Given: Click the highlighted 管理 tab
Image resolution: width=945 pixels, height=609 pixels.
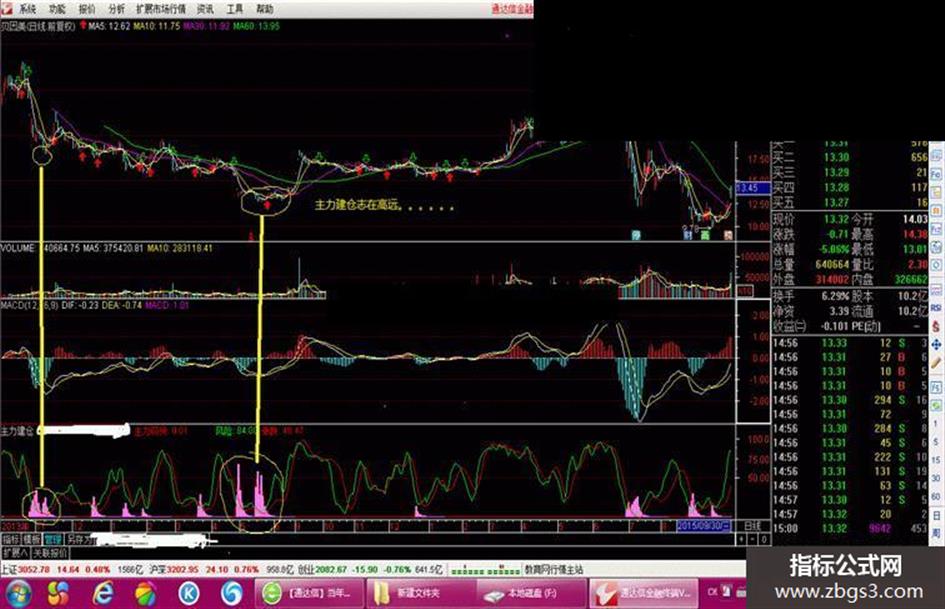Looking at the screenshot, I should 52,540.
